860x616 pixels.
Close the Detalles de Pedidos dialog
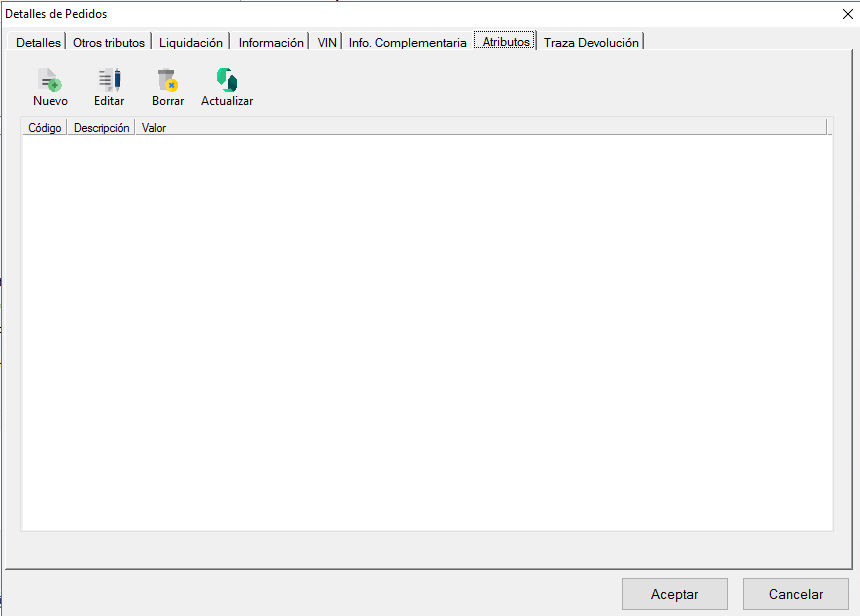[847, 14]
